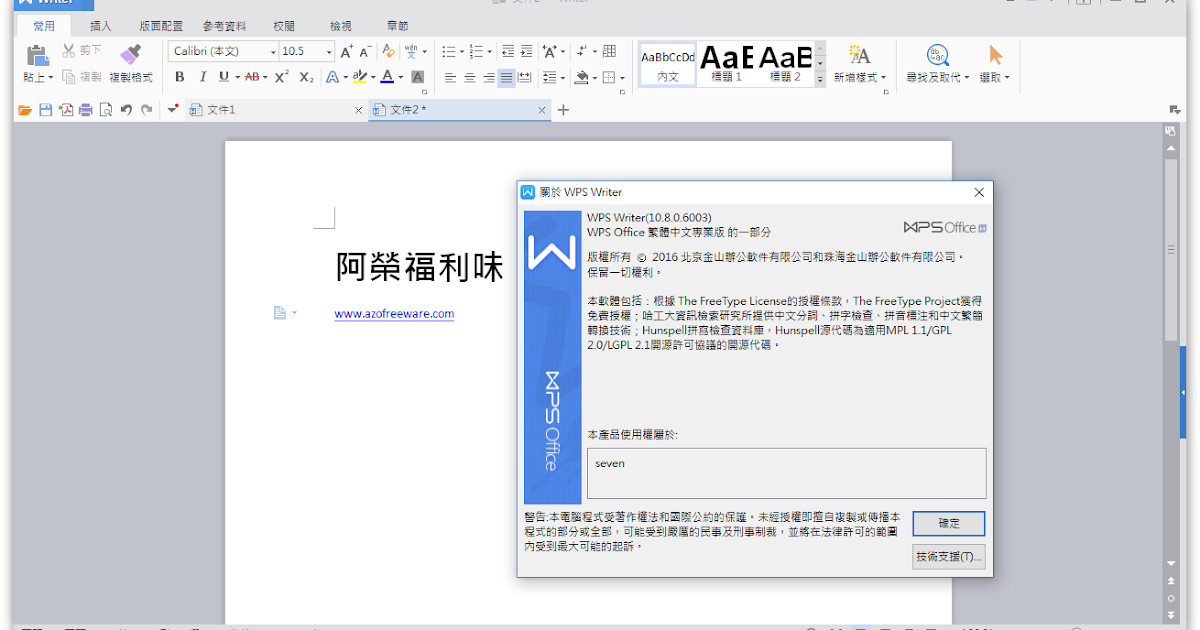Toggle superscript X² formatting
This screenshot has width=1200, height=630.
(x=282, y=77)
